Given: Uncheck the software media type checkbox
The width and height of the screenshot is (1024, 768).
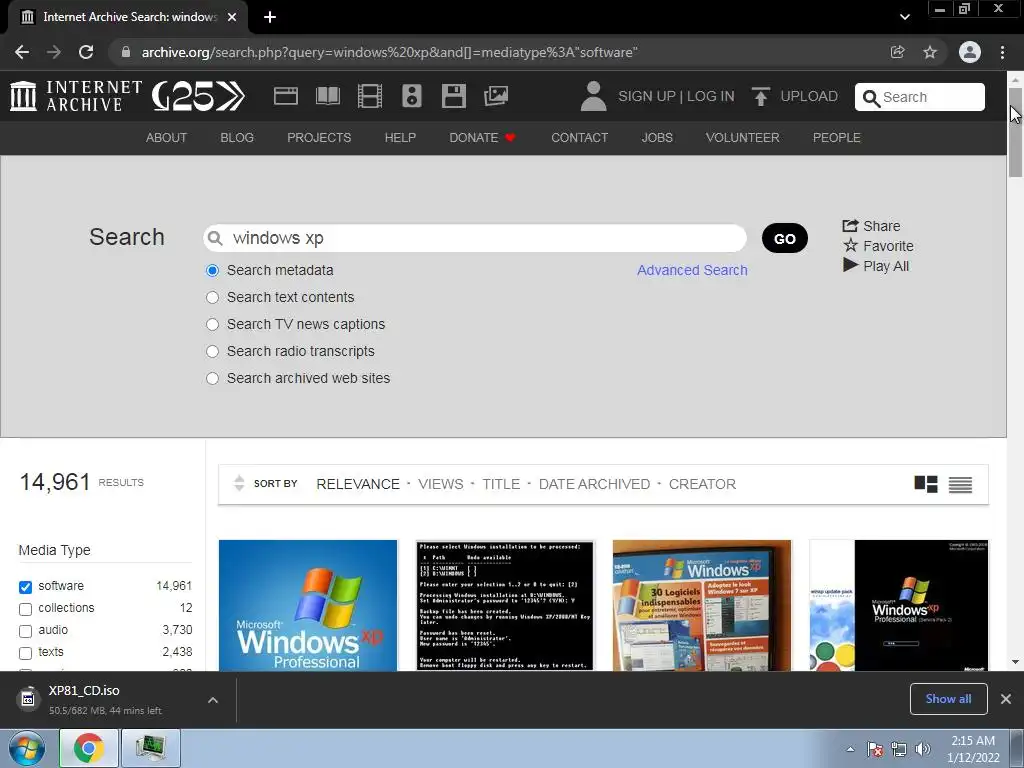Looking at the screenshot, I should (25, 586).
